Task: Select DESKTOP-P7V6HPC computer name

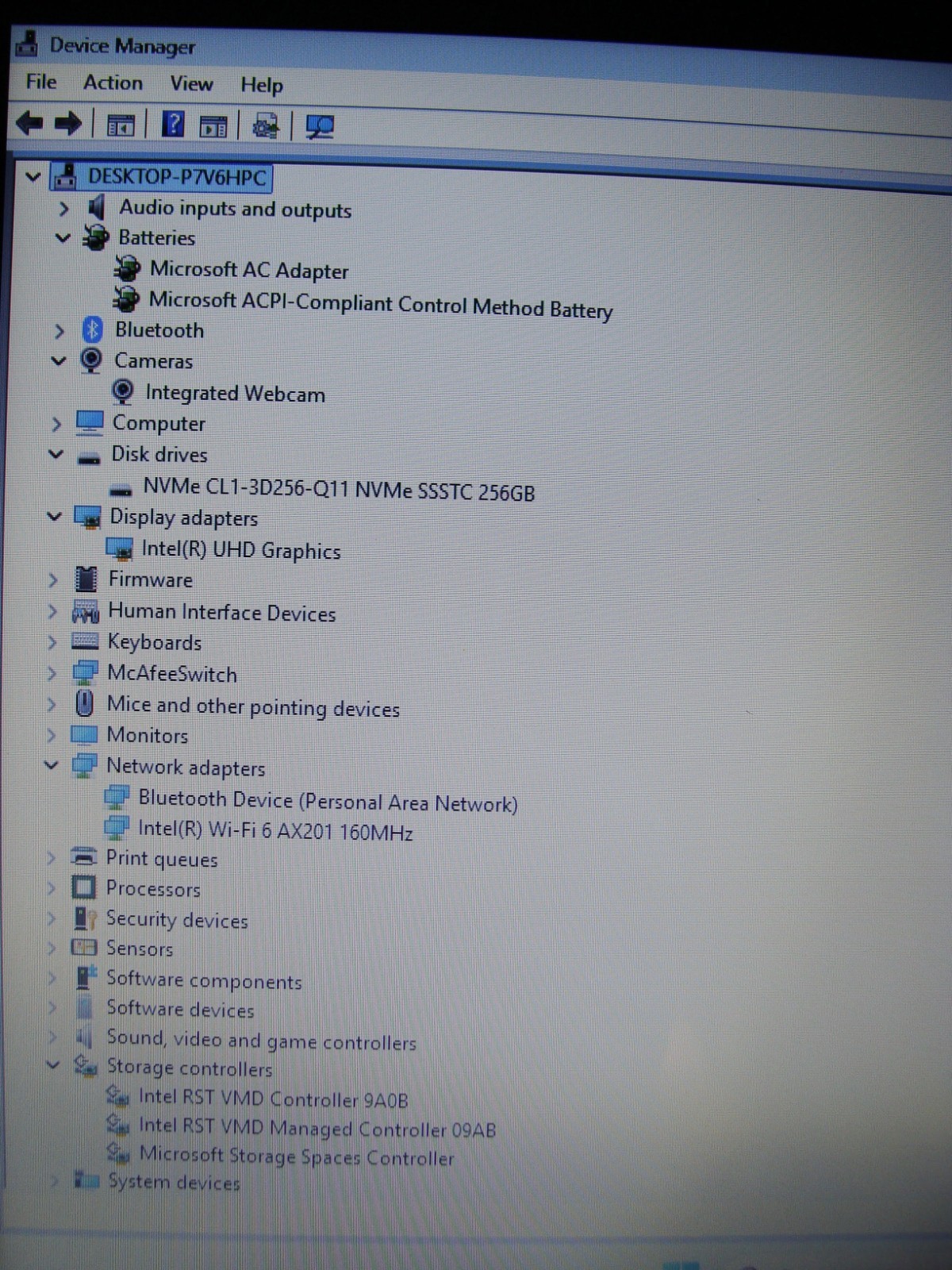Action: [x=177, y=176]
